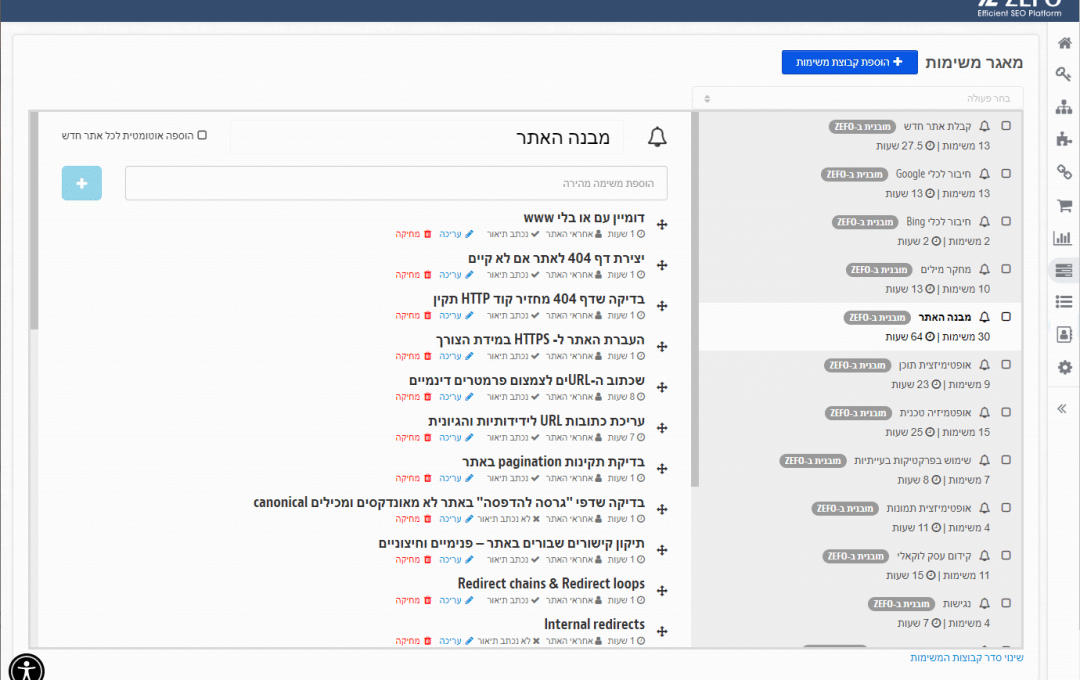Click עריכה for העברת האתר ל-HTTPS task
The height and width of the screenshot is (680, 1080).
click(456, 356)
